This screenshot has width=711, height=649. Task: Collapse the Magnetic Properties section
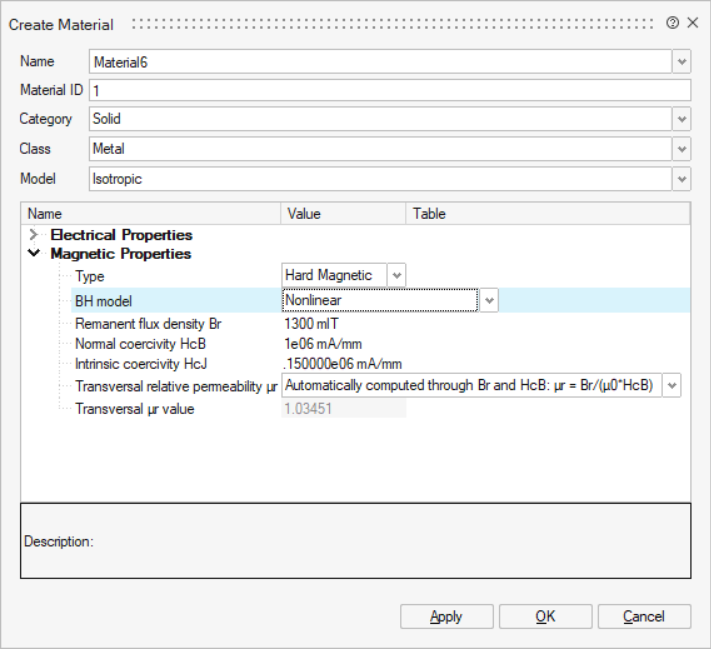pos(35,254)
